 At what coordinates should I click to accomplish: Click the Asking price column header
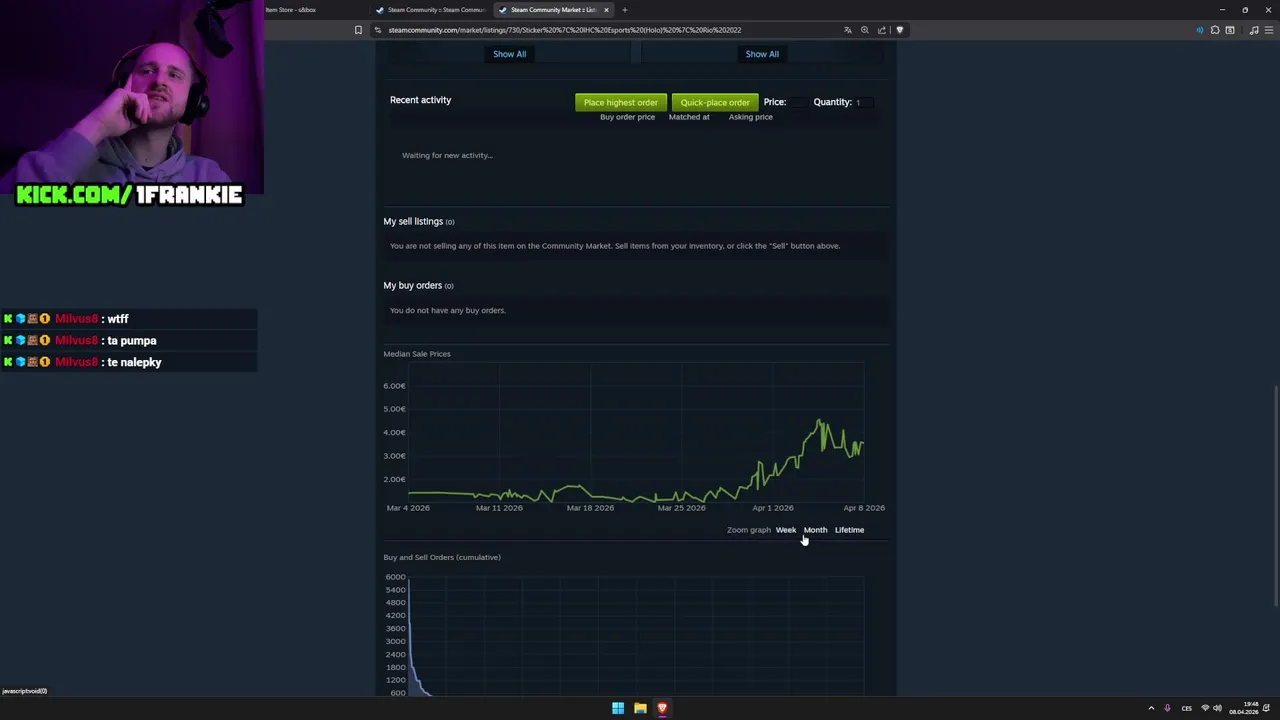(x=750, y=117)
